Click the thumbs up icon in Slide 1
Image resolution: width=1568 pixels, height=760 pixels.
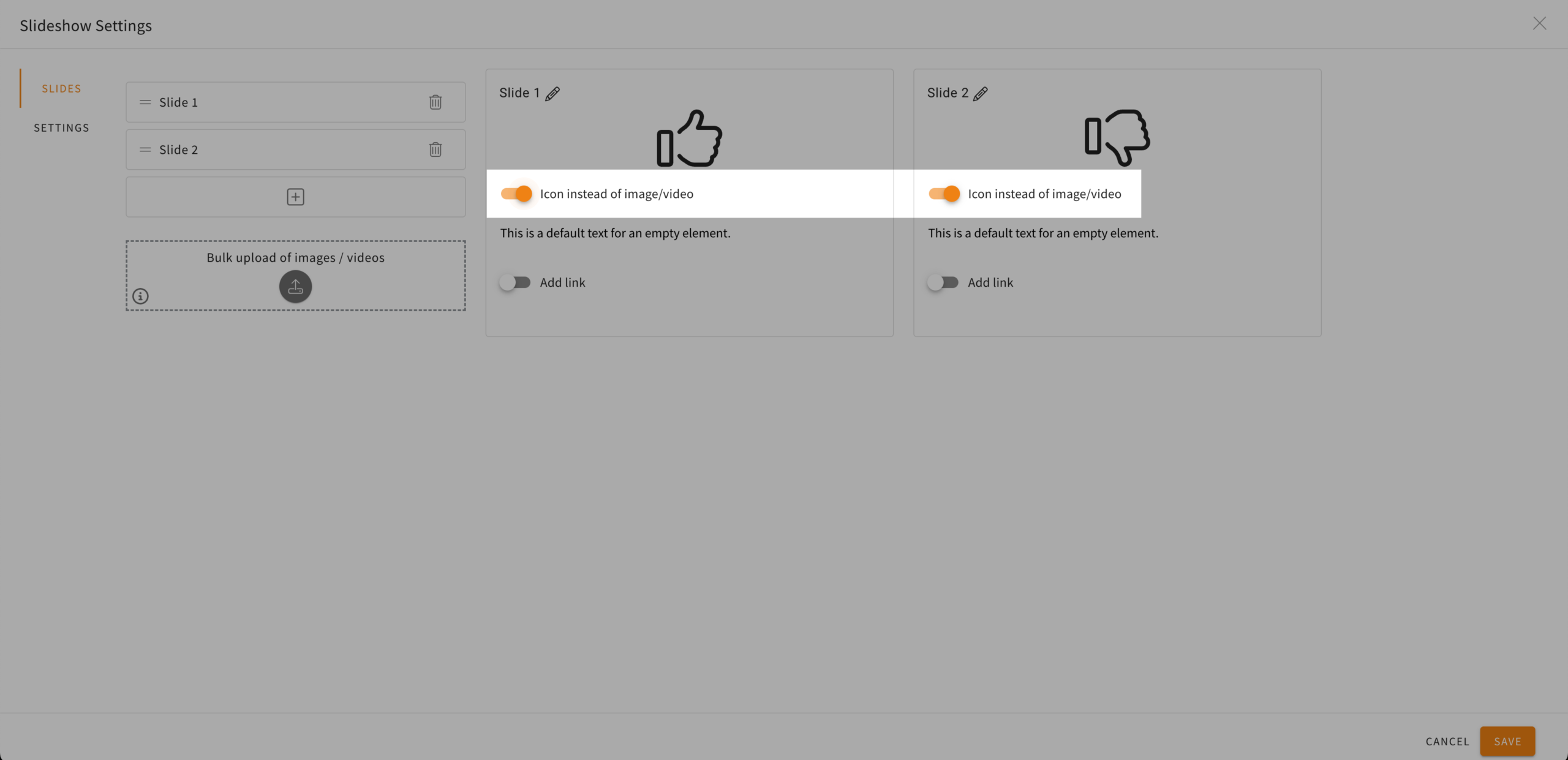[689, 138]
